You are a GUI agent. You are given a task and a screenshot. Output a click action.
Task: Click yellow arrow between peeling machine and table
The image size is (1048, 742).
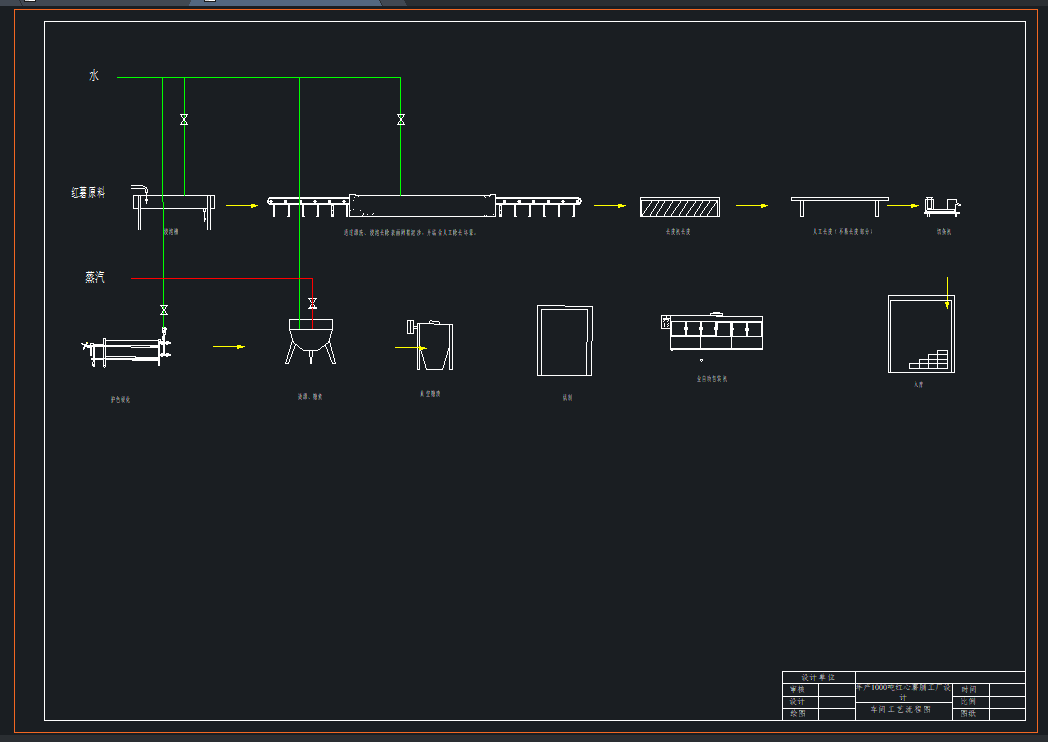click(752, 206)
